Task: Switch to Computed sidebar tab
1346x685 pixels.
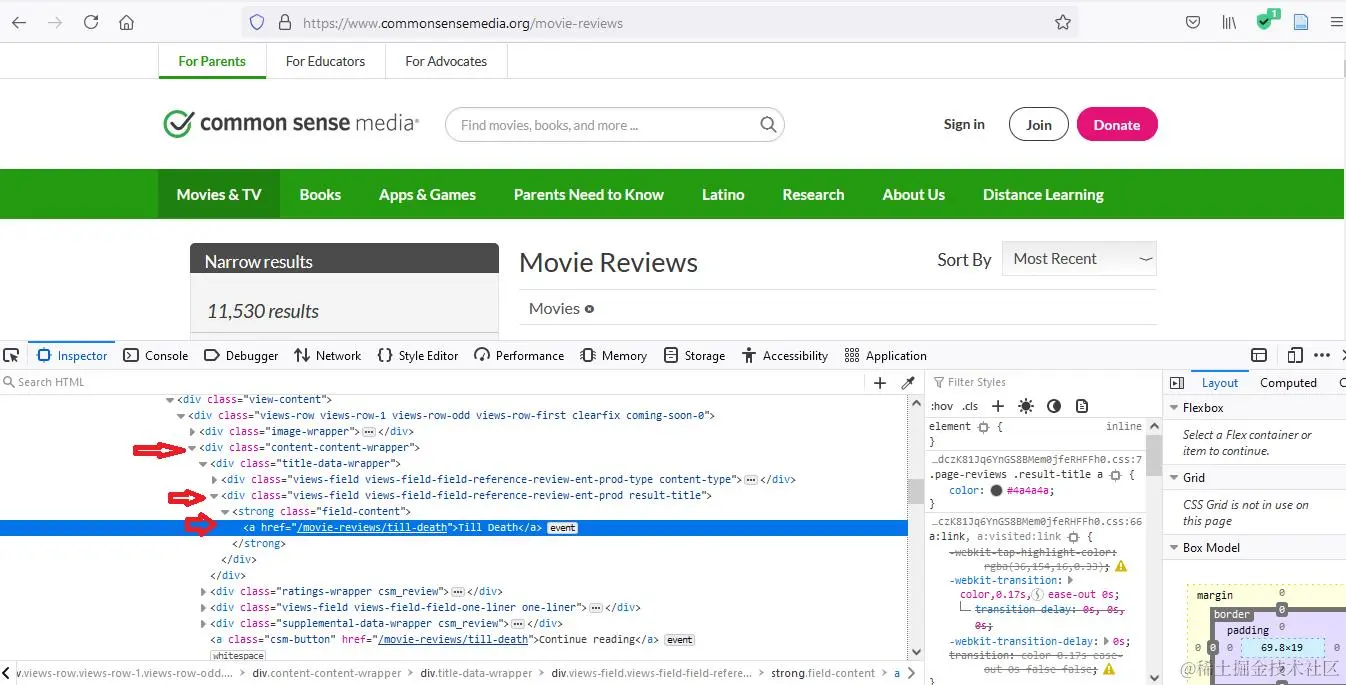Action: click(1288, 383)
